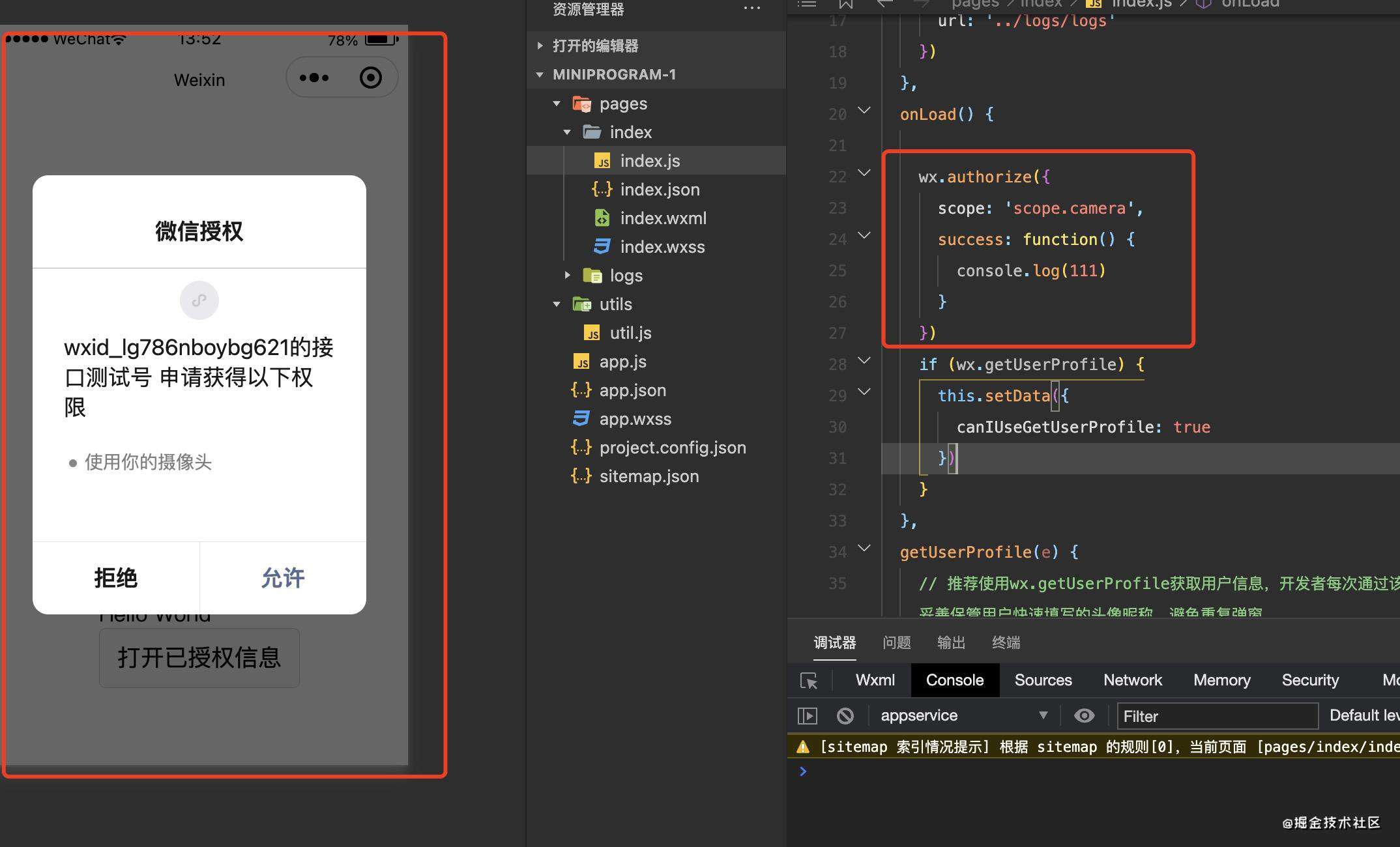
Task: Fold the setData call at line 29
Action: (x=864, y=392)
